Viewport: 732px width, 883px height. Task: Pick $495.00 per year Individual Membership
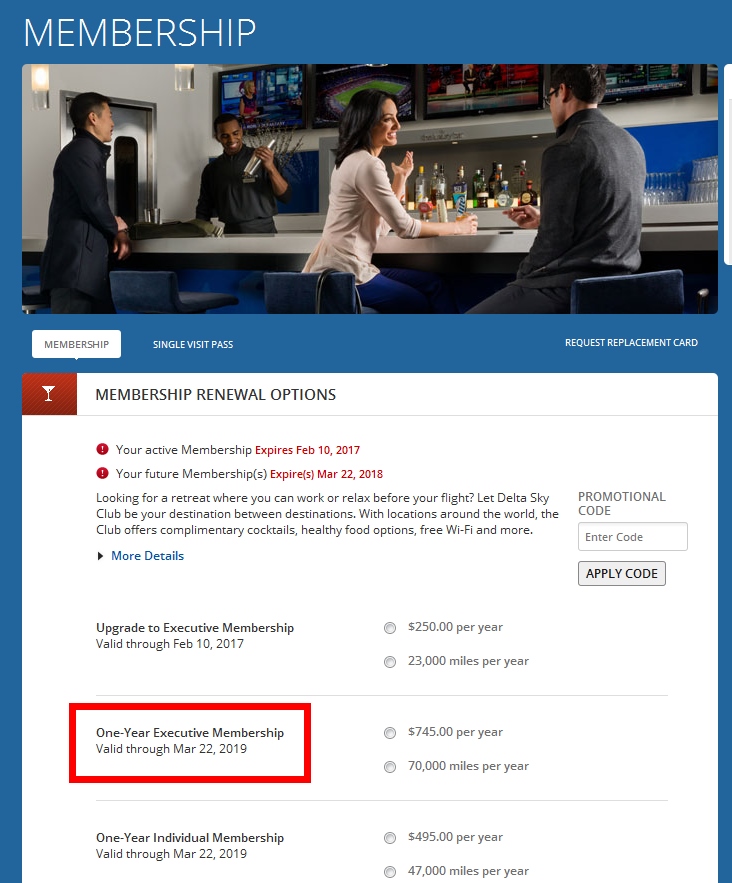pos(390,838)
